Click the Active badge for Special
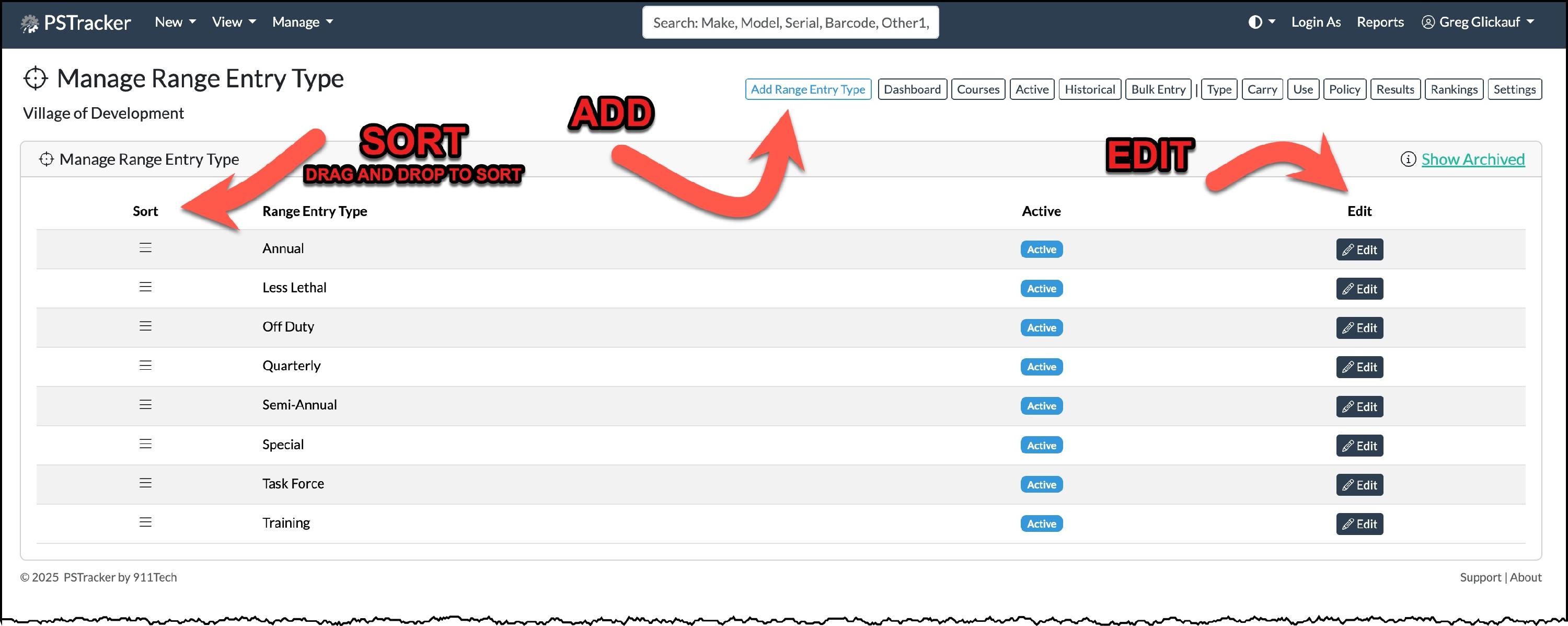The width and height of the screenshot is (1568, 626). point(1041,446)
